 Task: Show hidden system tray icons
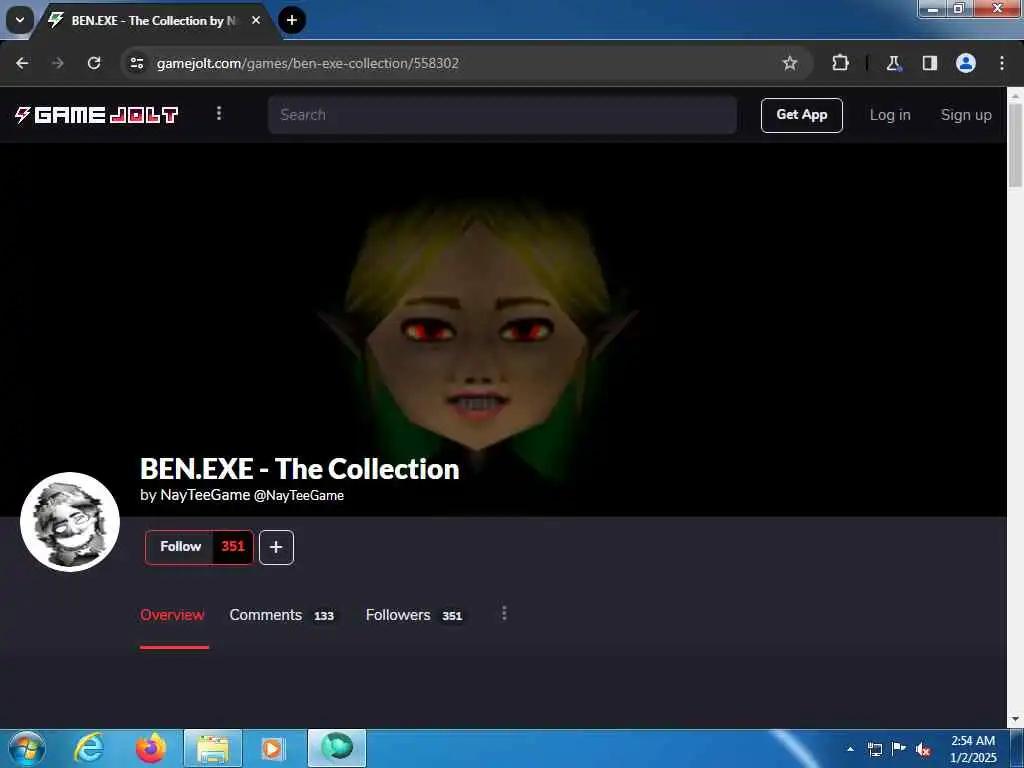click(850, 749)
